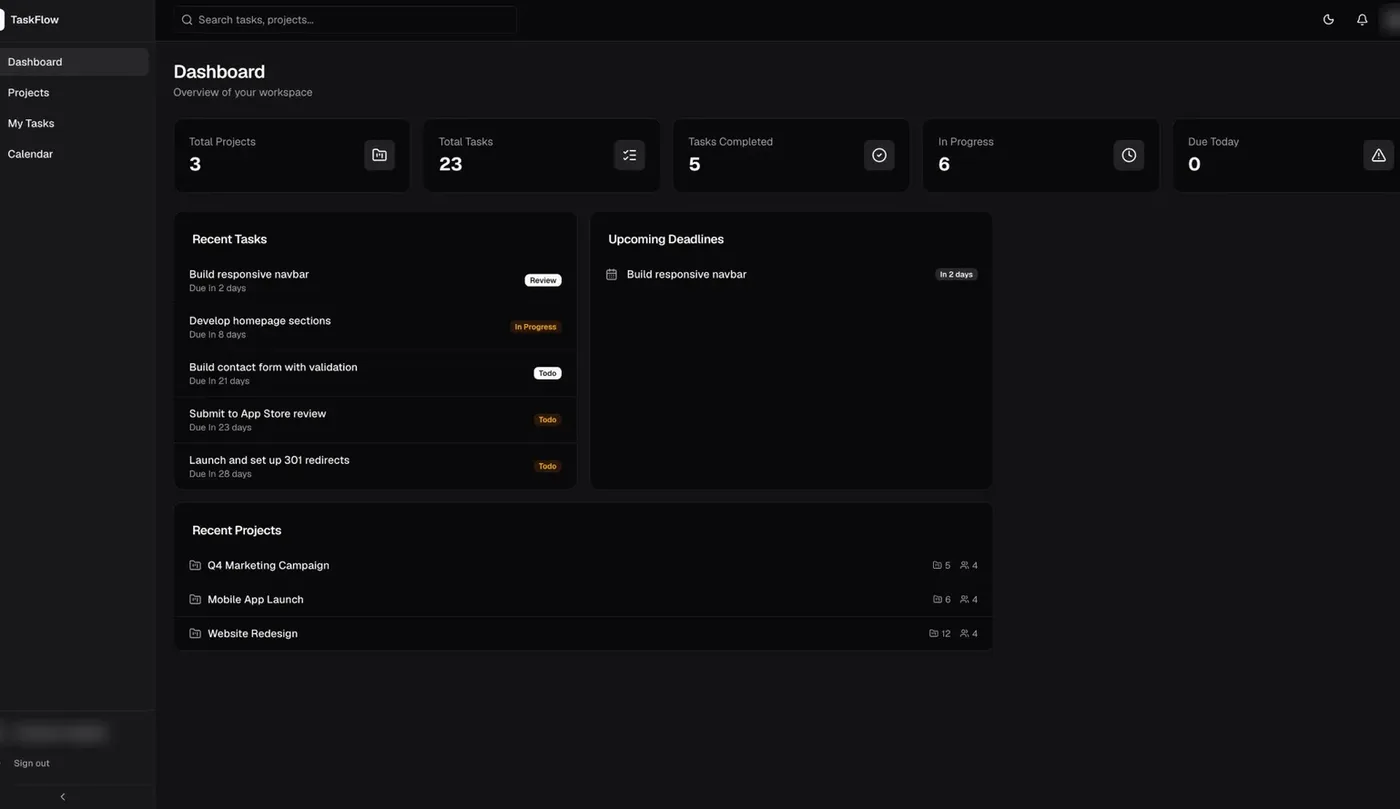Open Build contact form with validation task
This screenshot has width=1400, height=809.
[x=375, y=373]
